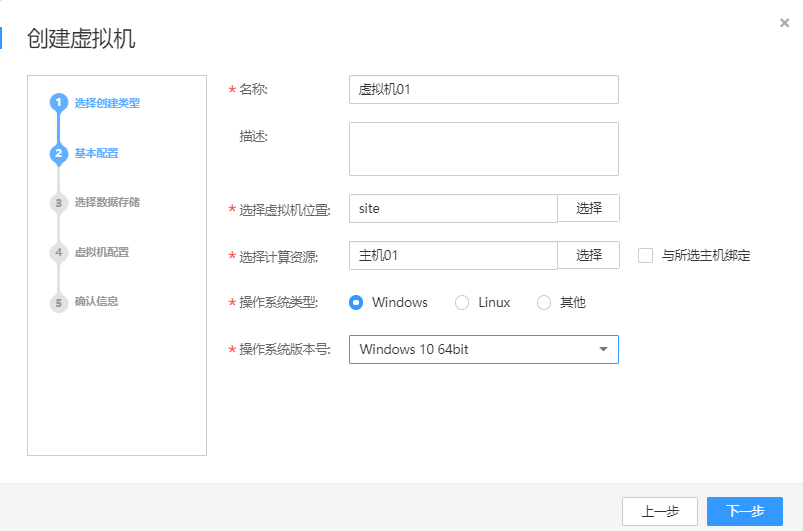This screenshot has width=803, height=531.
Task: Open the 操作系统版本号 dropdown
Action: click(483, 350)
